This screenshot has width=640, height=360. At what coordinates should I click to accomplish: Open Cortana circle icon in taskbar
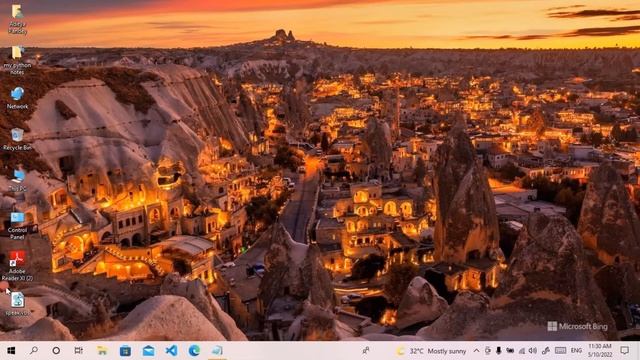tap(56, 351)
